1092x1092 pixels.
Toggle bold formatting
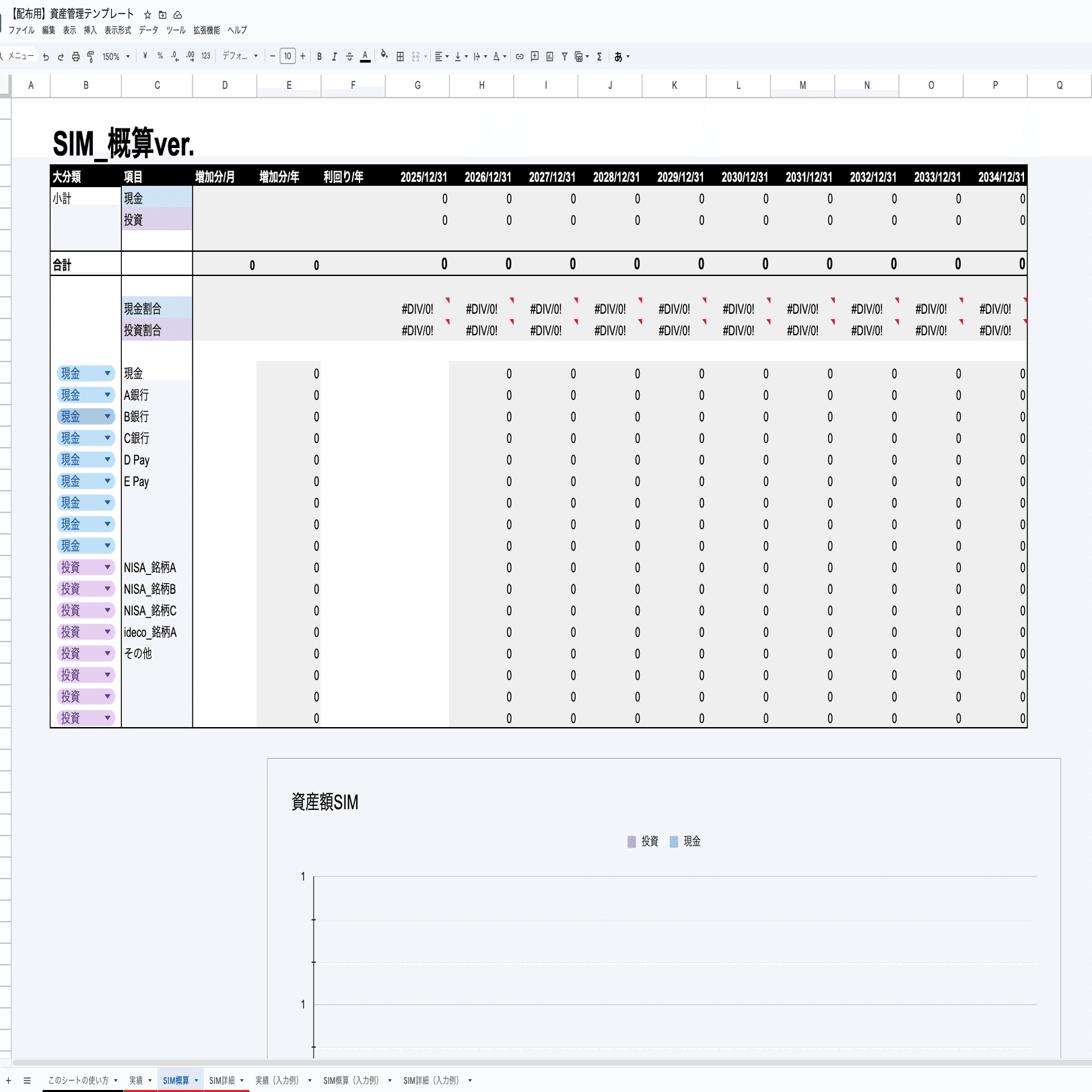coord(318,56)
